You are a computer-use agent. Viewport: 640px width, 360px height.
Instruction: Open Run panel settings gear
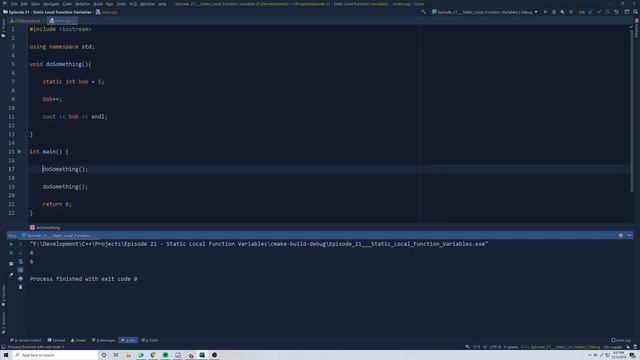coord(620,236)
